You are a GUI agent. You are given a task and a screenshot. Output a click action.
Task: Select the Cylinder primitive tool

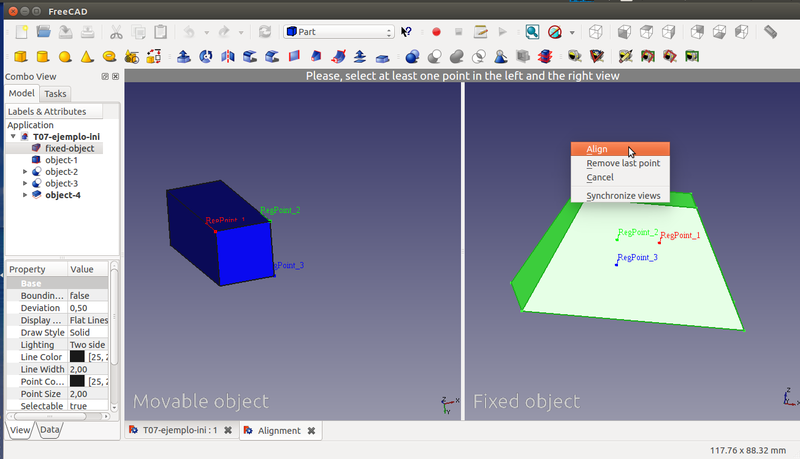pyautogui.click(x=43, y=56)
